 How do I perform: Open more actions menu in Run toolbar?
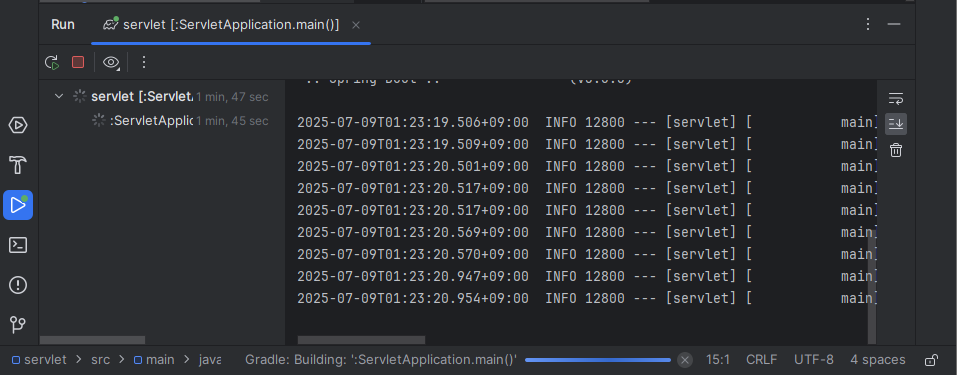click(x=143, y=62)
